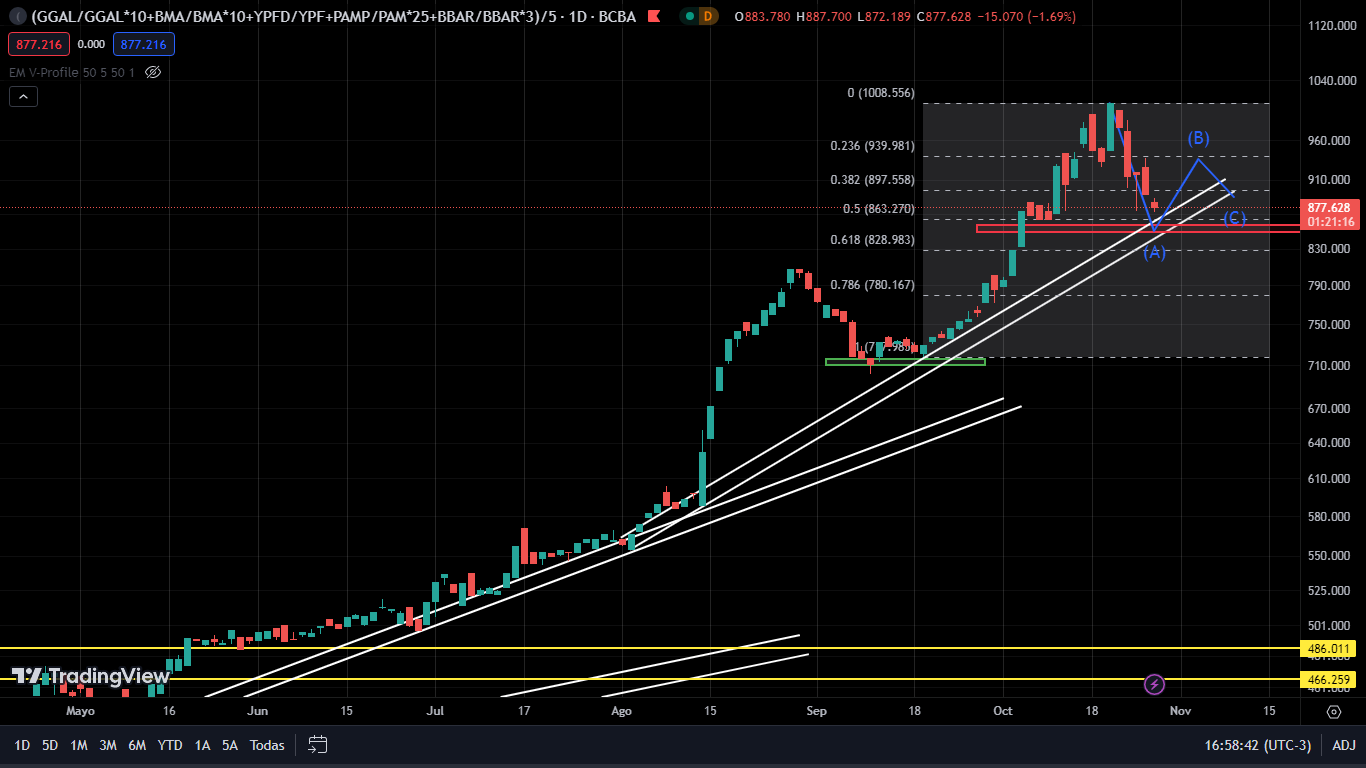
Task: Select the 5D time range
Action: tap(51, 745)
